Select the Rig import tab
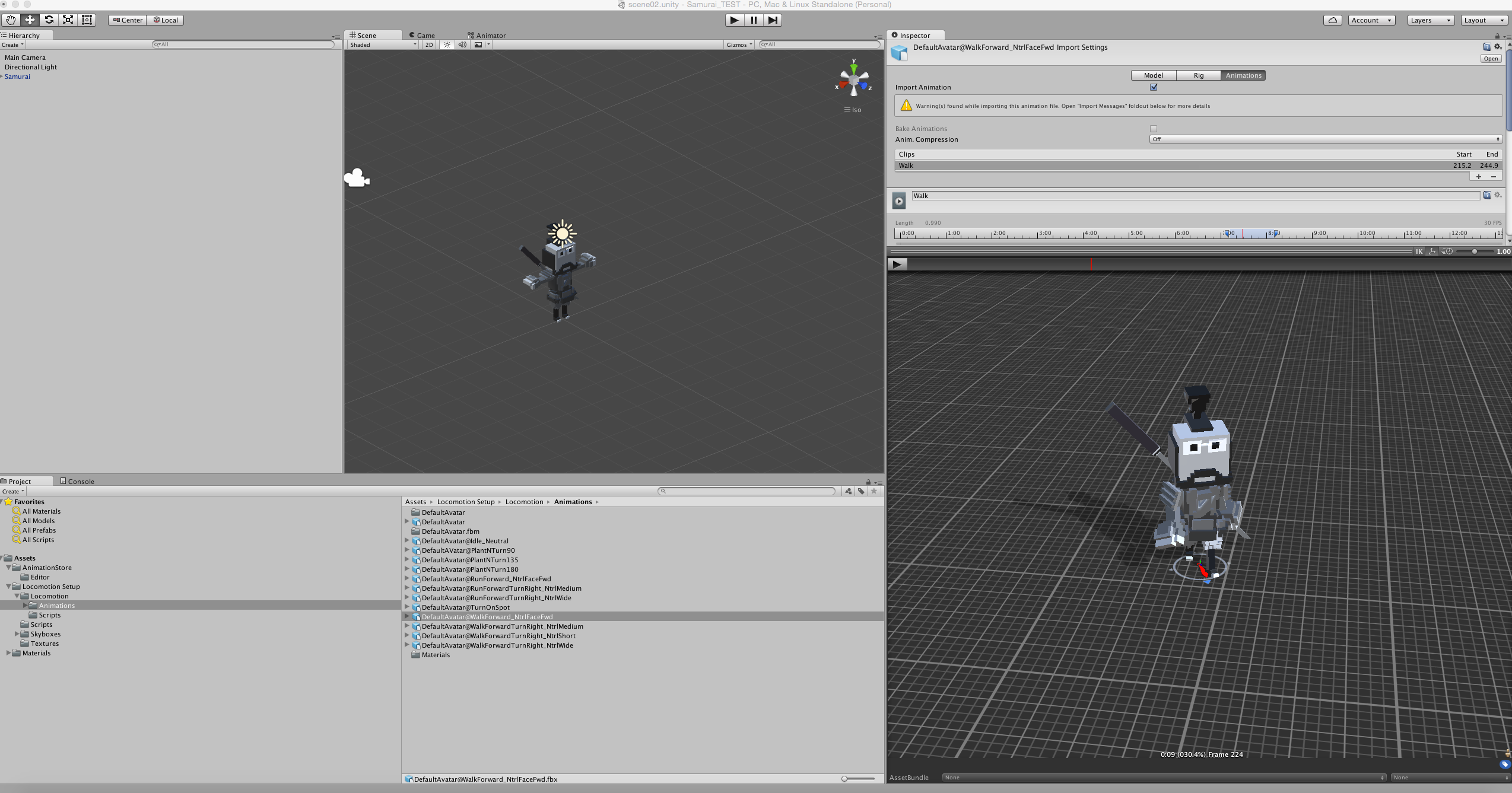 [1198, 75]
